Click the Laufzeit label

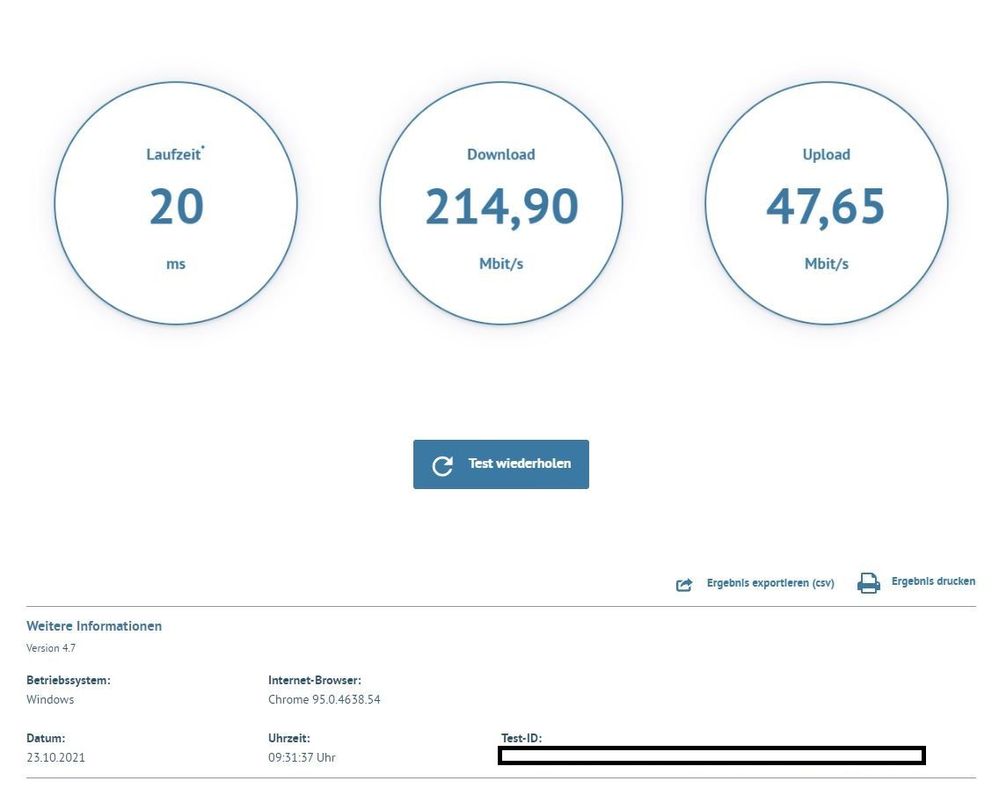(x=174, y=154)
